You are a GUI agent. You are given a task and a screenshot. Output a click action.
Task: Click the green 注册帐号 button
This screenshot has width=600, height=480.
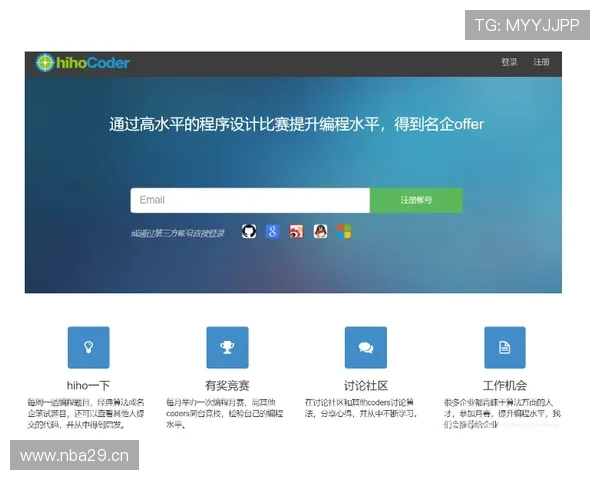[416, 200]
